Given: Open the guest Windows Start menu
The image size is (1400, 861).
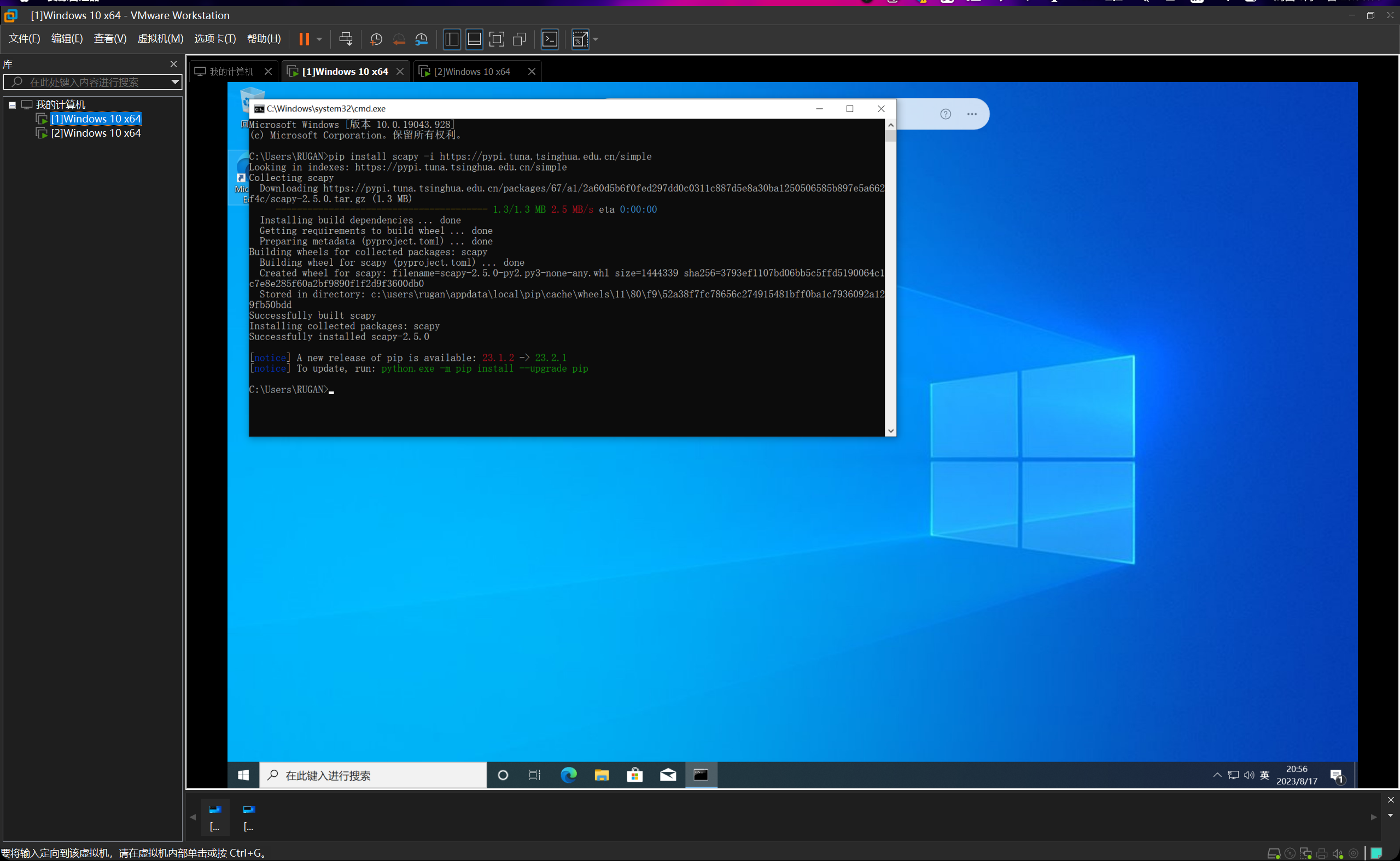Looking at the screenshot, I should (x=243, y=775).
